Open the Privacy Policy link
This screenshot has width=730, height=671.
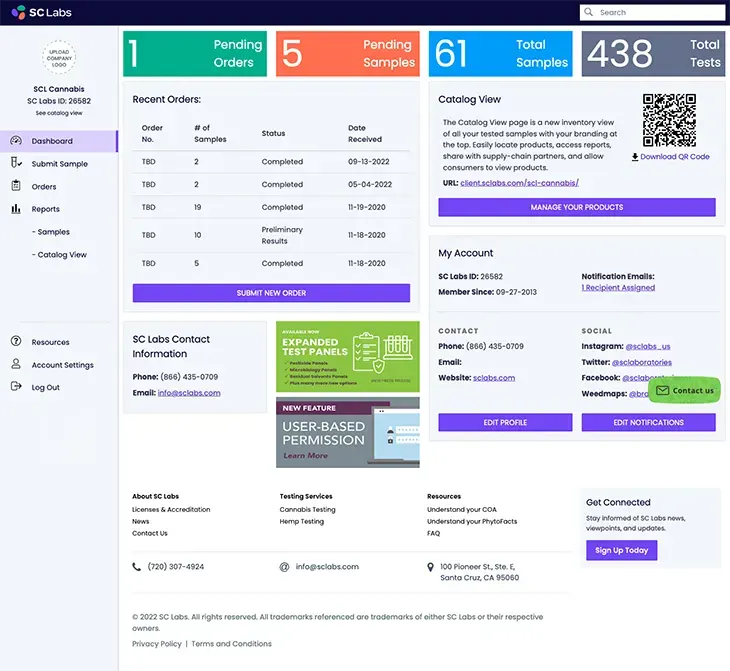click(x=157, y=644)
